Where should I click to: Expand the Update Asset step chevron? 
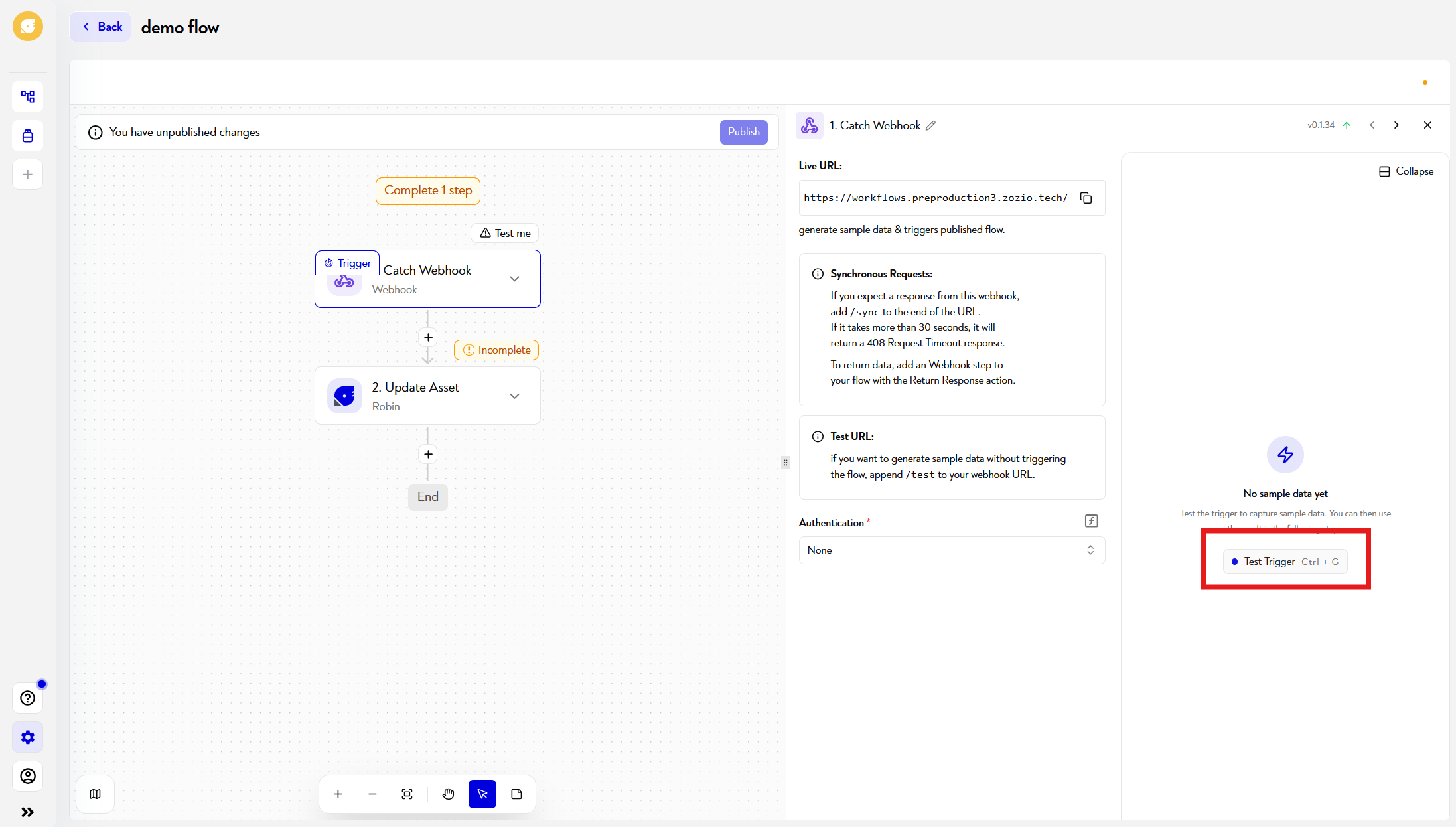pos(515,396)
